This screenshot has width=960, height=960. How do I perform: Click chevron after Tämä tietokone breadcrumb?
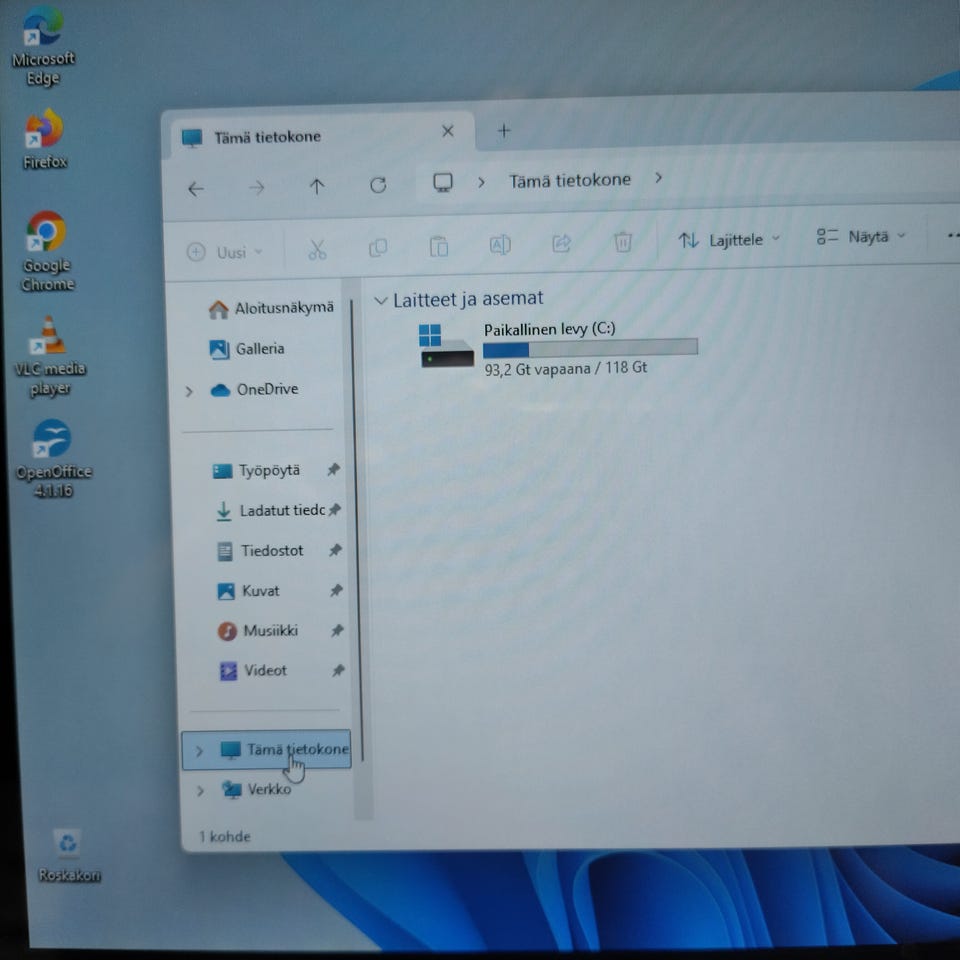click(658, 178)
